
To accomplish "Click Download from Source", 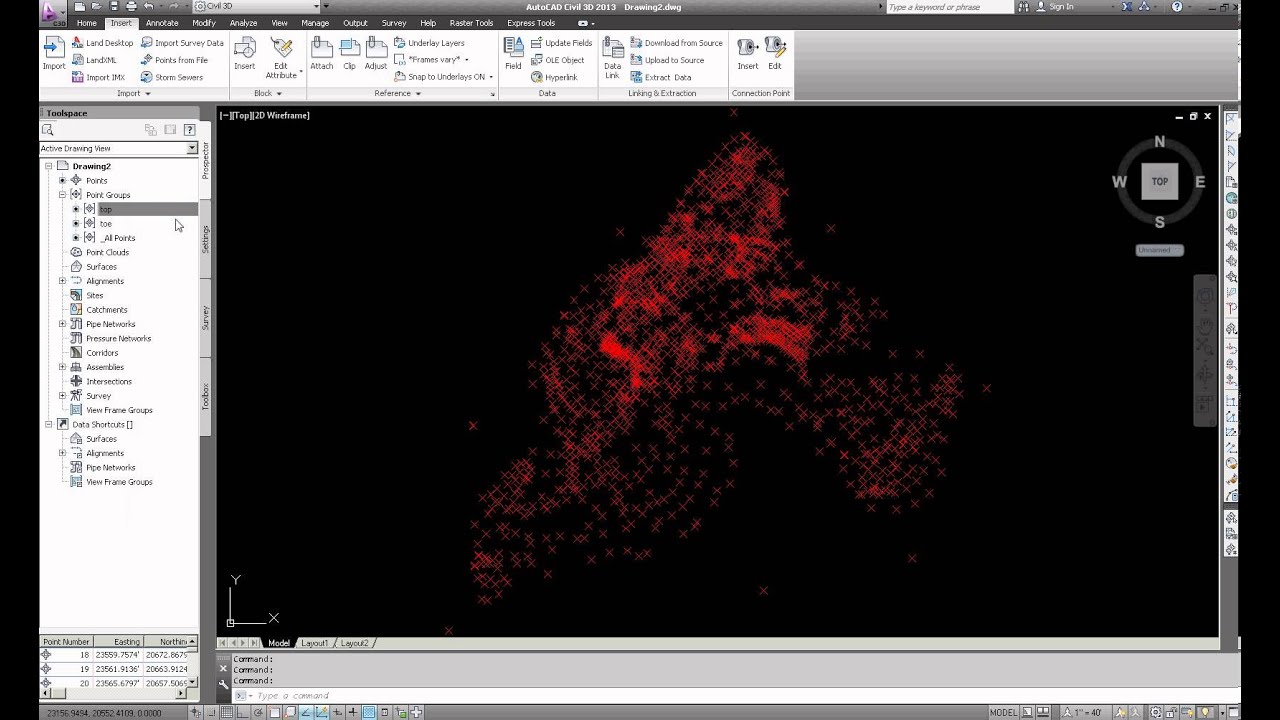I will point(676,43).
